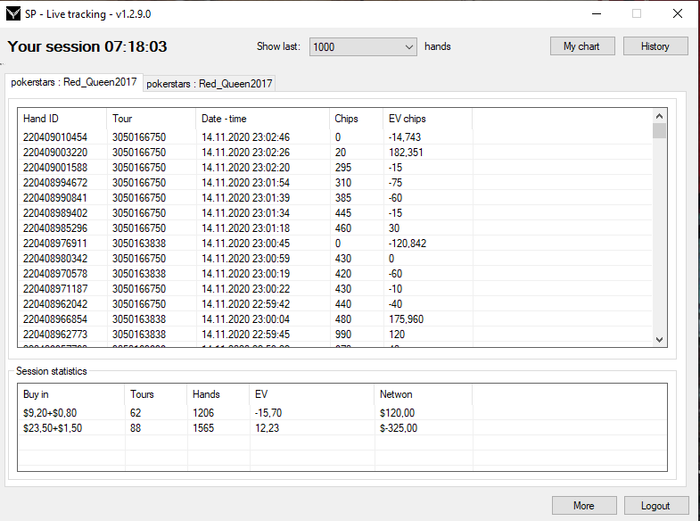Click EV chips value 182,351
This screenshot has width=700, height=521.
pyautogui.click(x=406, y=152)
